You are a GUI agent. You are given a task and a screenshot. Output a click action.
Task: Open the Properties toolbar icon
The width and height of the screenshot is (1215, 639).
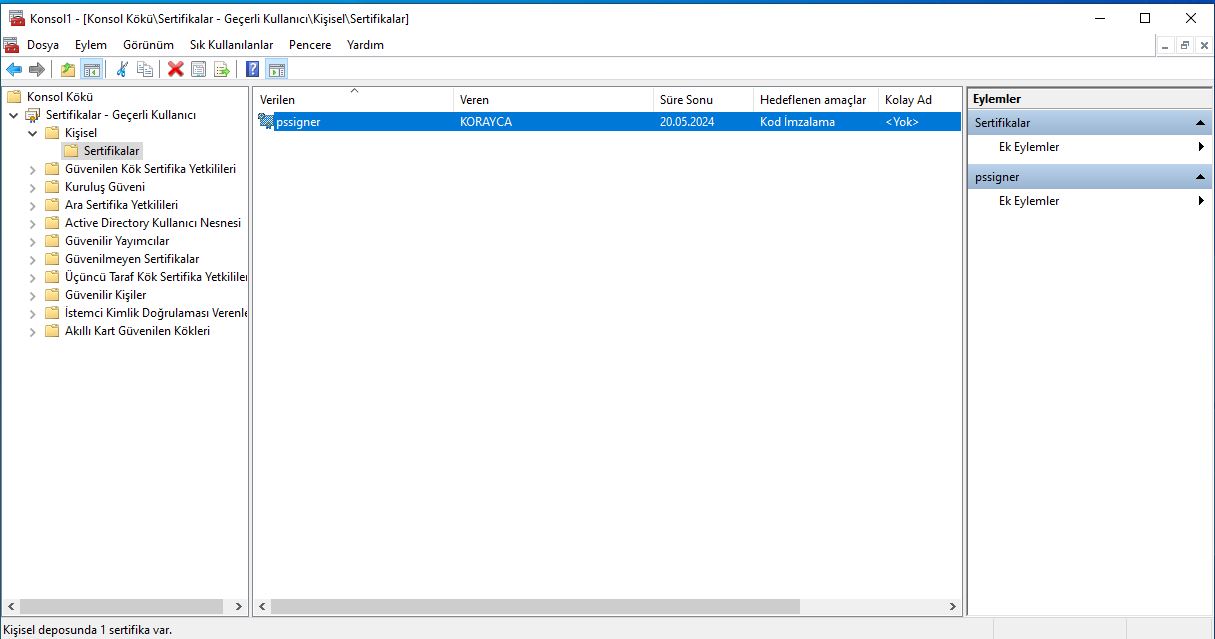[198, 68]
